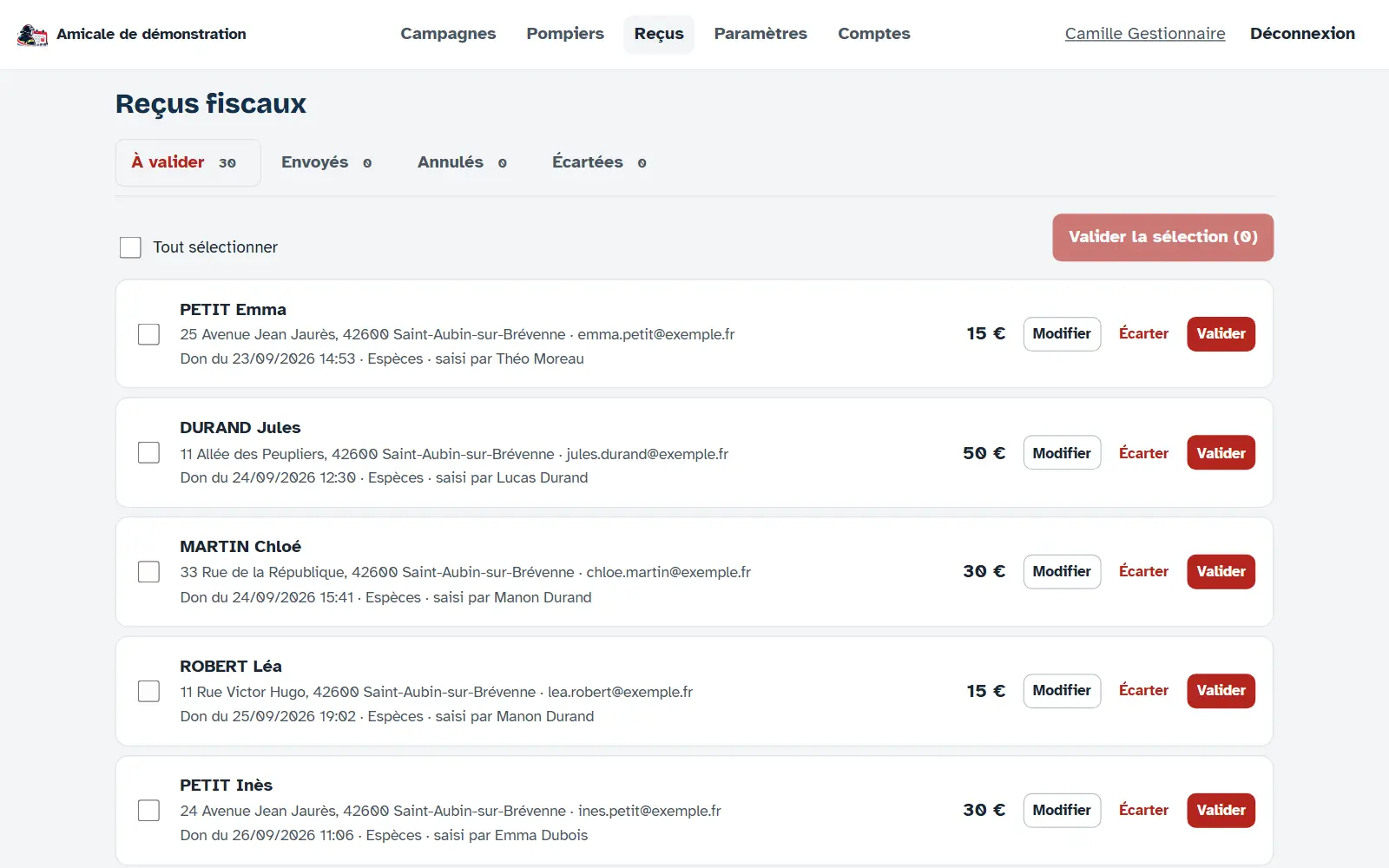View the Annulés tab
The height and width of the screenshot is (868, 1389).
462,162
